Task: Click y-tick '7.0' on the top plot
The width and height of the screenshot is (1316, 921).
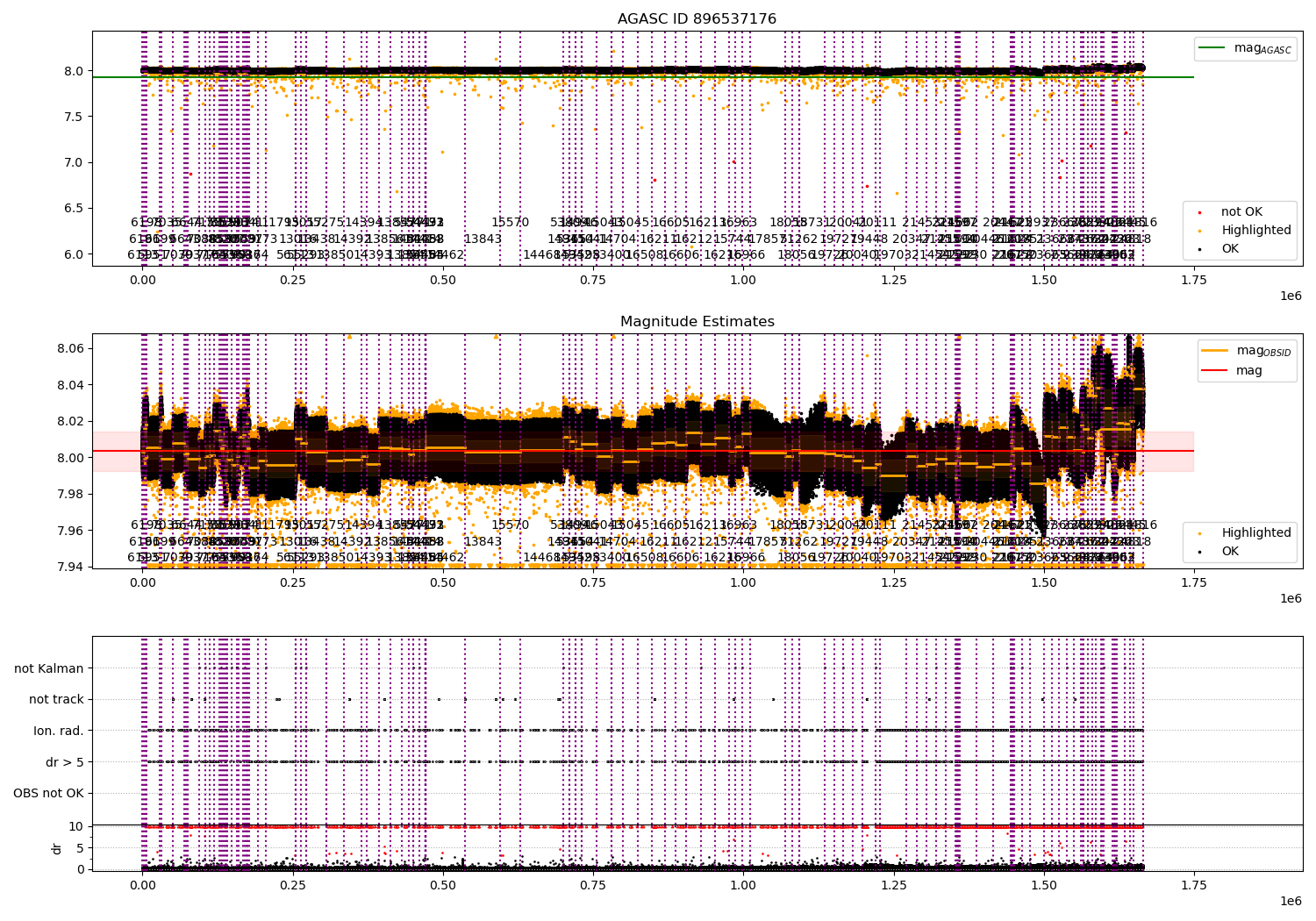Action: click(75, 162)
